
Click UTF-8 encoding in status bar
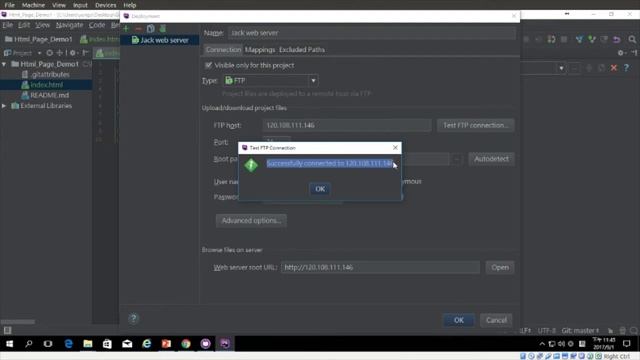pyautogui.click(x=547, y=330)
